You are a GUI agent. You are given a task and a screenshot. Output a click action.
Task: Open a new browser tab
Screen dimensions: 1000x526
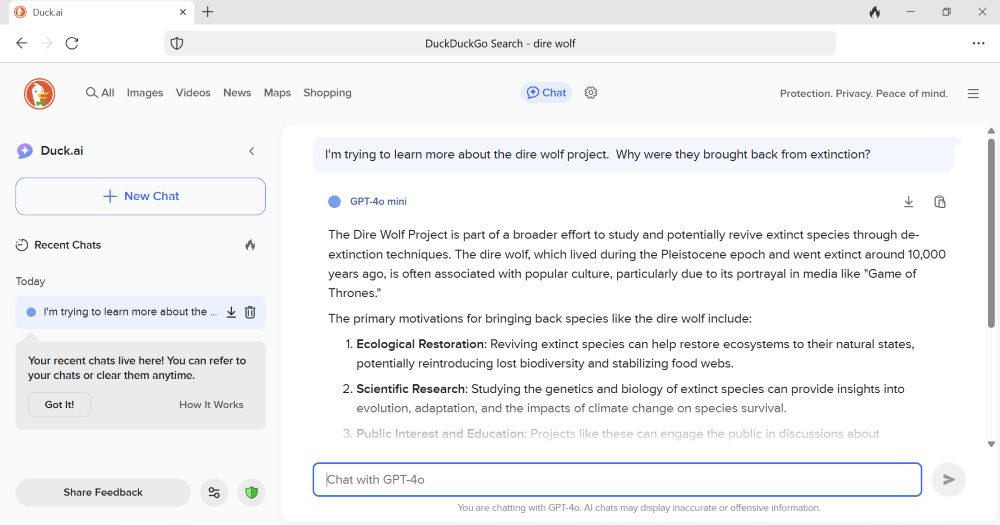207,12
